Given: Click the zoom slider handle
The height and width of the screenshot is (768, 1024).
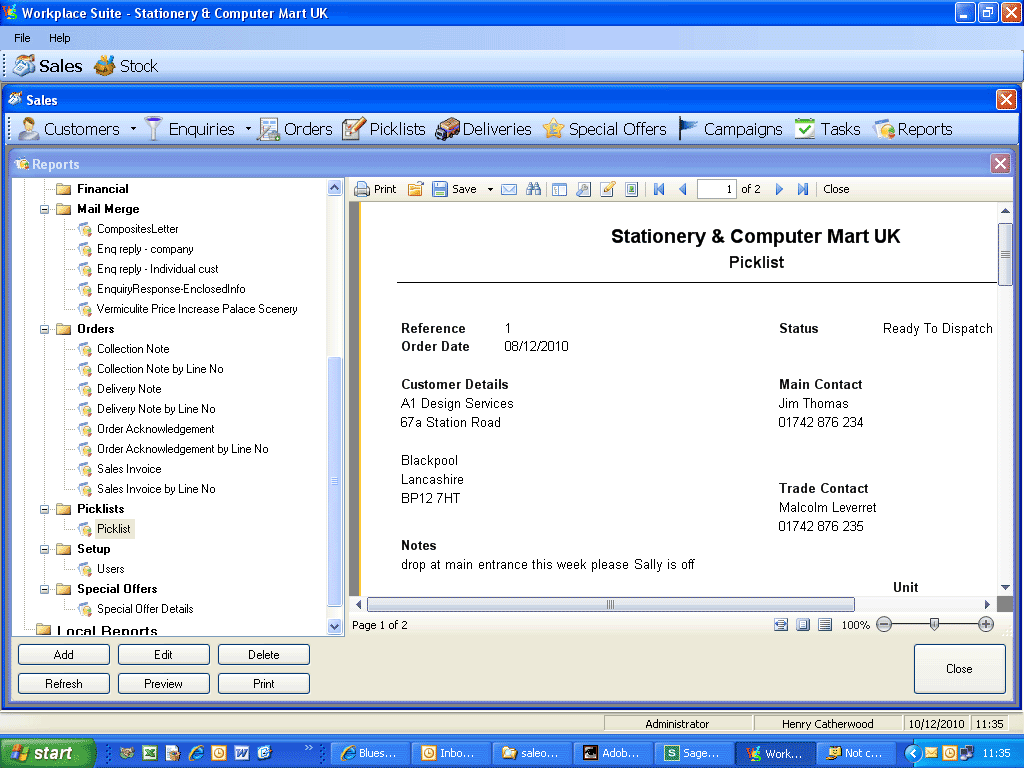Looking at the screenshot, I should (935, 625).
